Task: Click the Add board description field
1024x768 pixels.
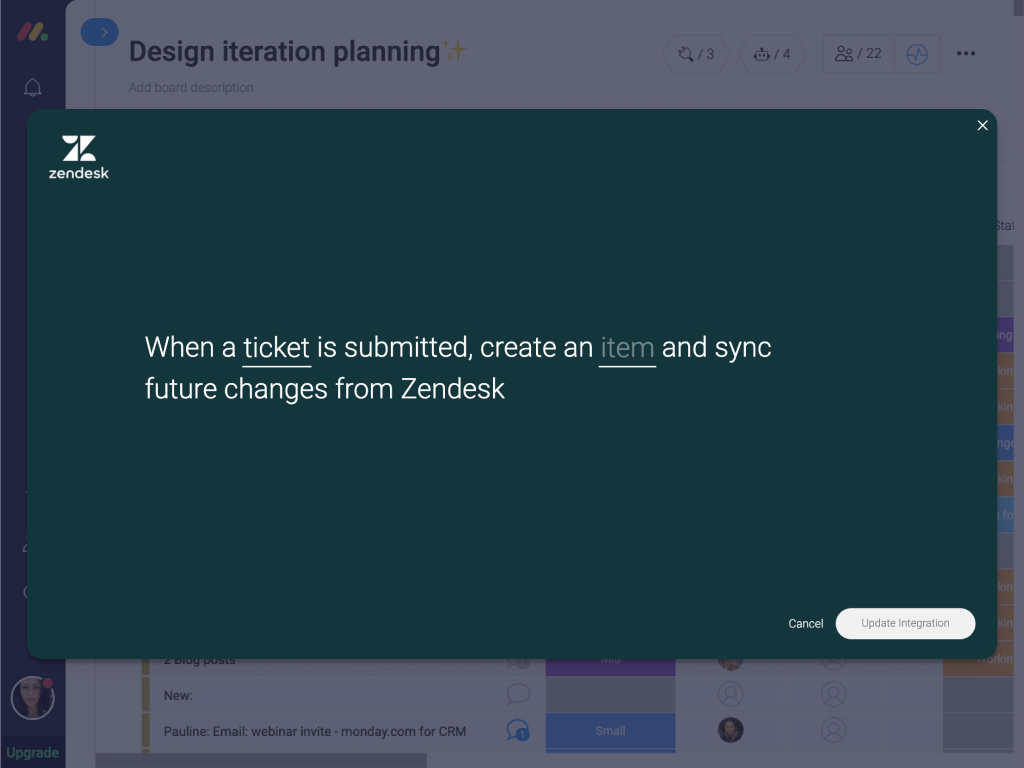Action: (x=191, y=88)
